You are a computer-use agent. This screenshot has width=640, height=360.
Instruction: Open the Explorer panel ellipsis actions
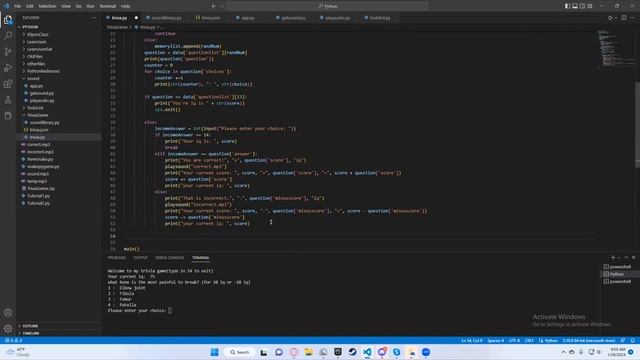(x=93, y=18)
